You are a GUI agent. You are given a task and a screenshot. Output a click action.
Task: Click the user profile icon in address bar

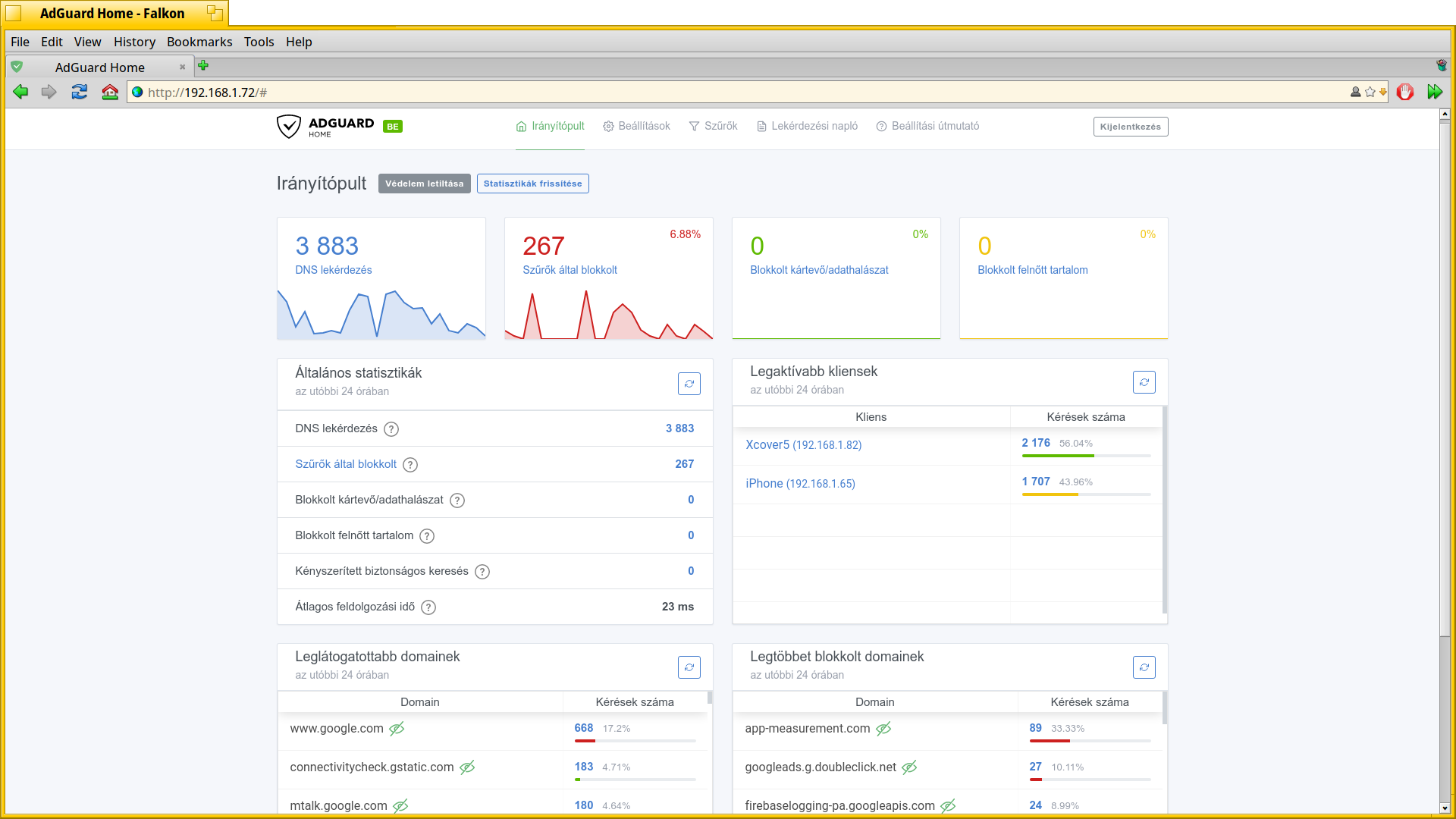pyautogui.click(x=1355, y=92)
